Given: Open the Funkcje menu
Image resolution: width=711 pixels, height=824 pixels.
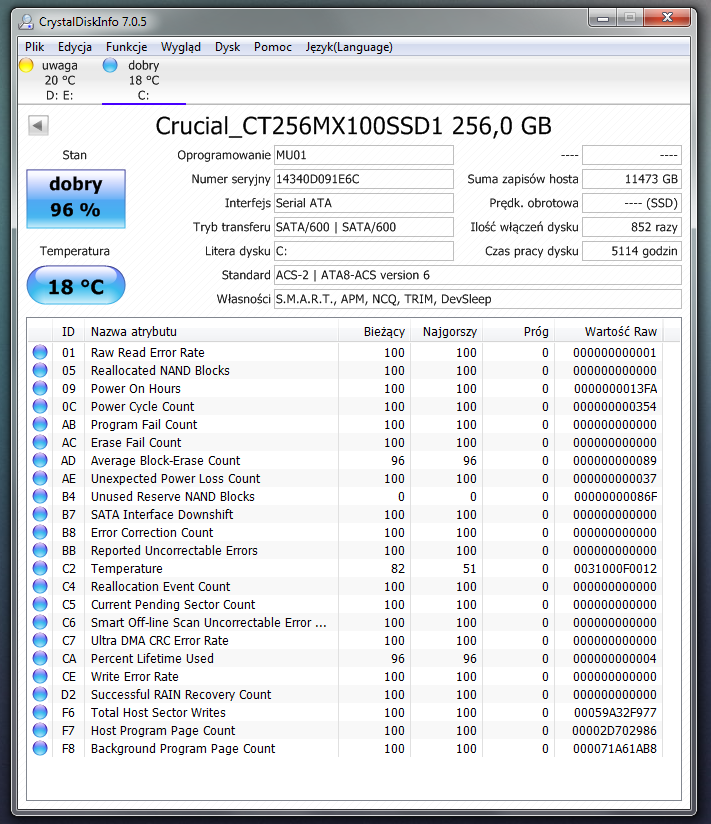Looking at the screenshot, I should pos(127,47).
